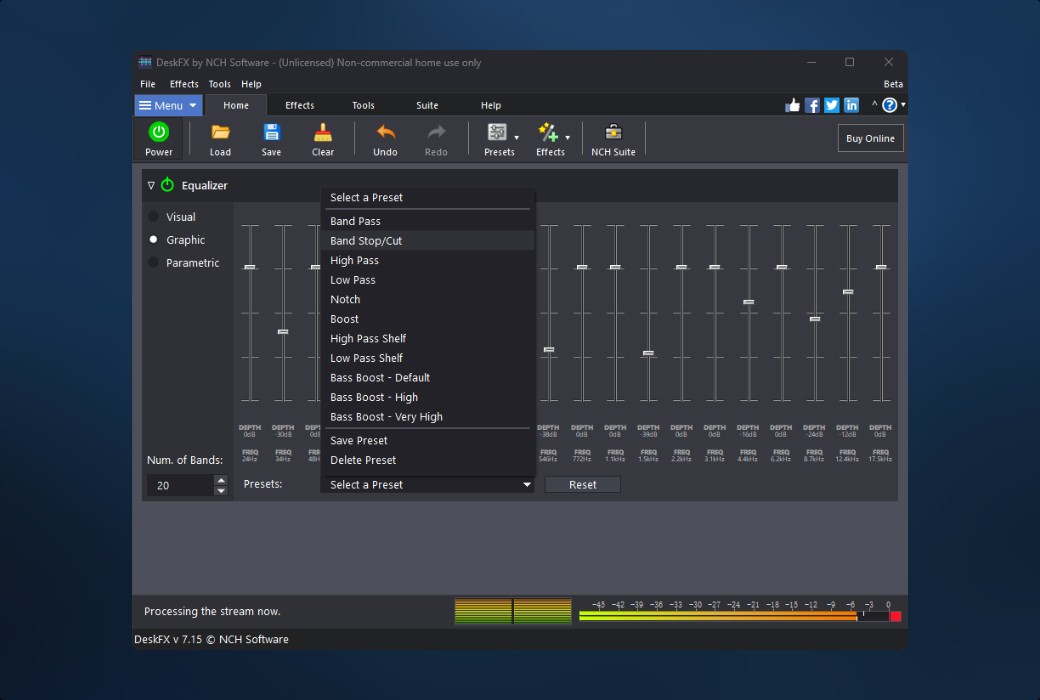This screenshot has width=1040, height=700.
Task: Select the Visual equalizer mode
Action: (170, 216)
